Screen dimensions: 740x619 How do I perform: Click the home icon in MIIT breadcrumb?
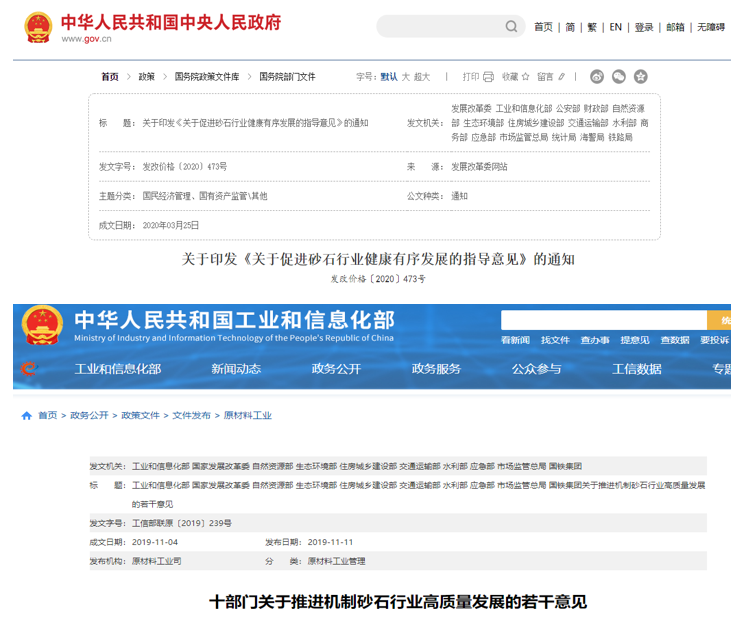click(x=26, y=415)
